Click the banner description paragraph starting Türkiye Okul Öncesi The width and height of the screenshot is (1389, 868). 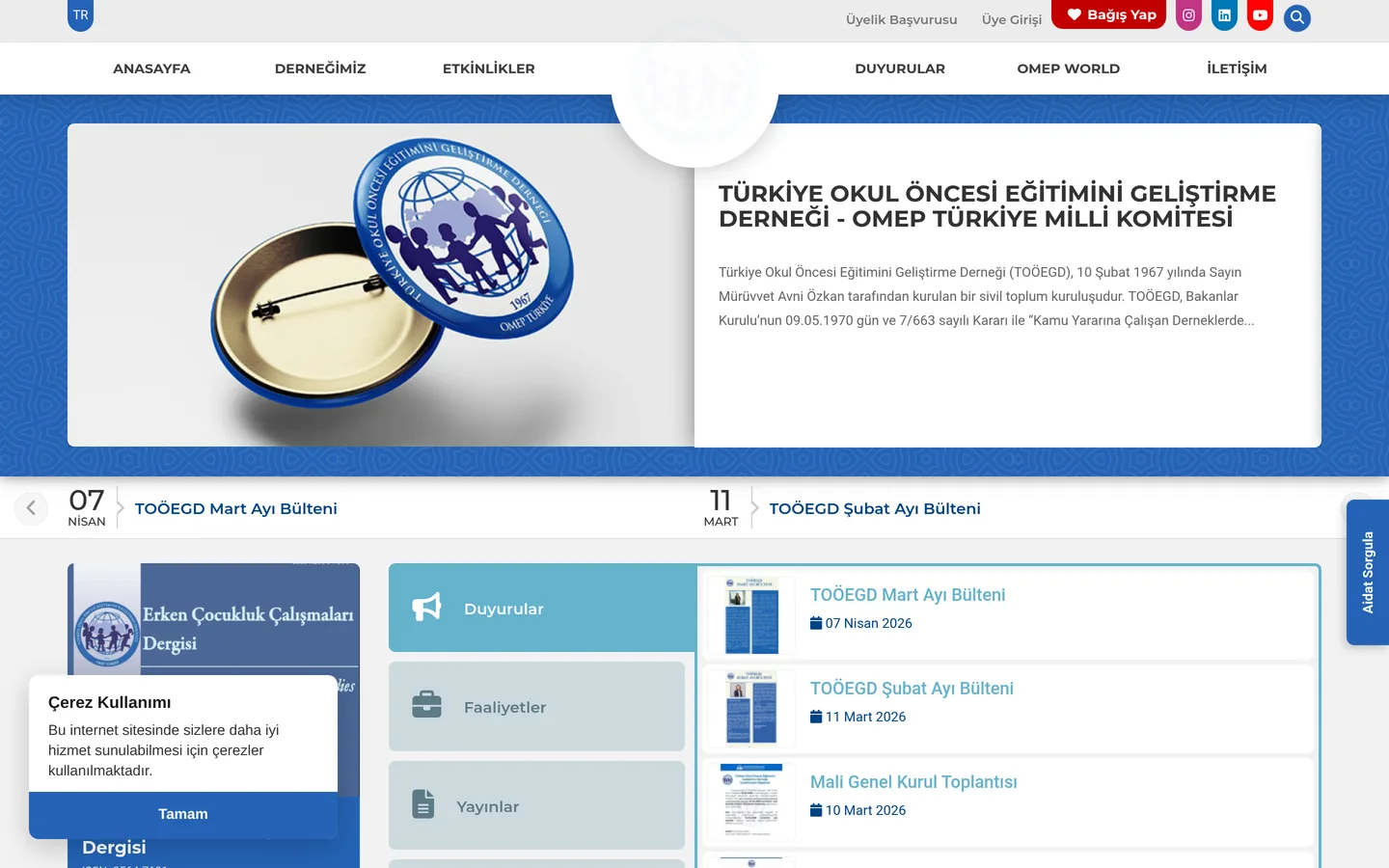pos(987,296)
